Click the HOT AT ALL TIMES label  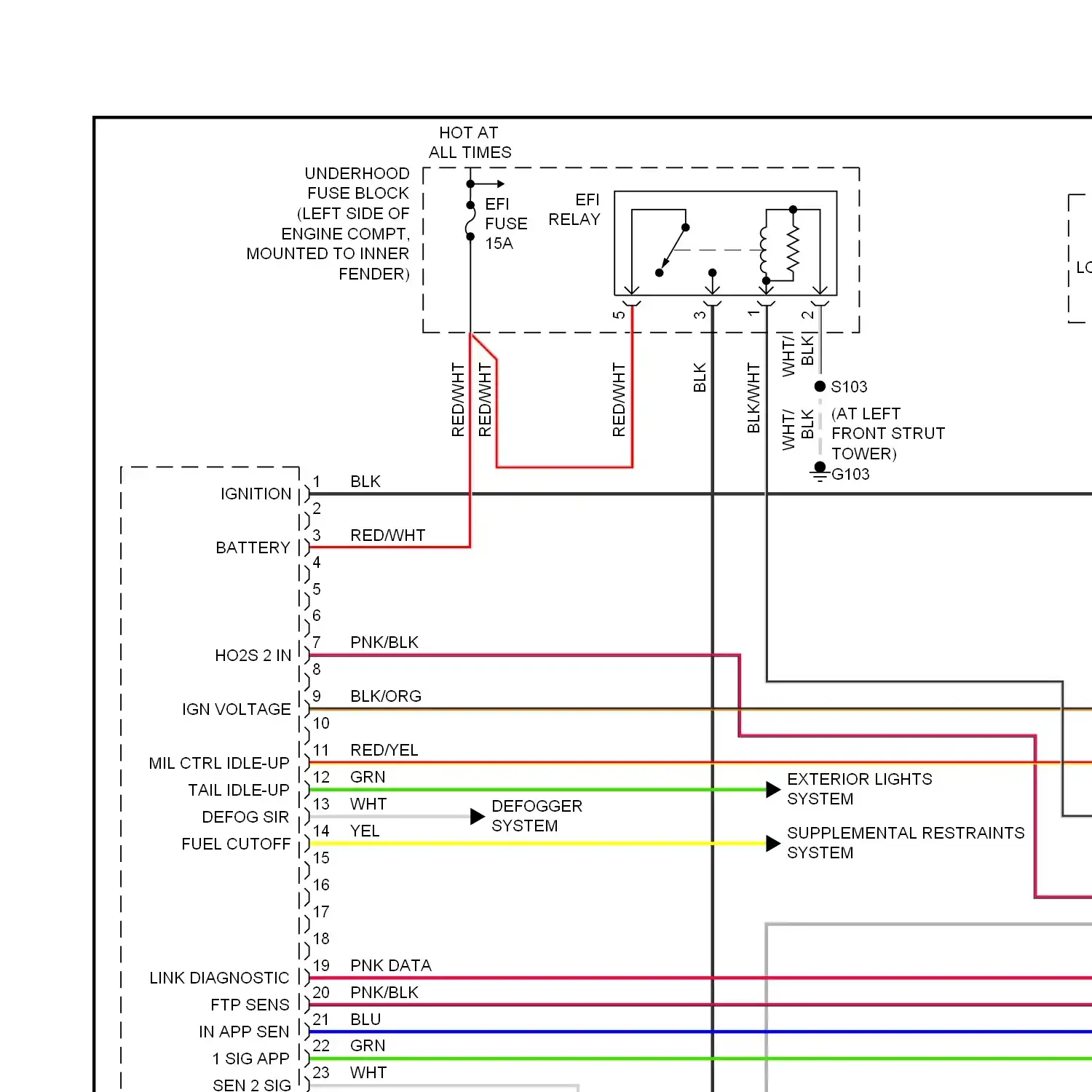[470, 143]
